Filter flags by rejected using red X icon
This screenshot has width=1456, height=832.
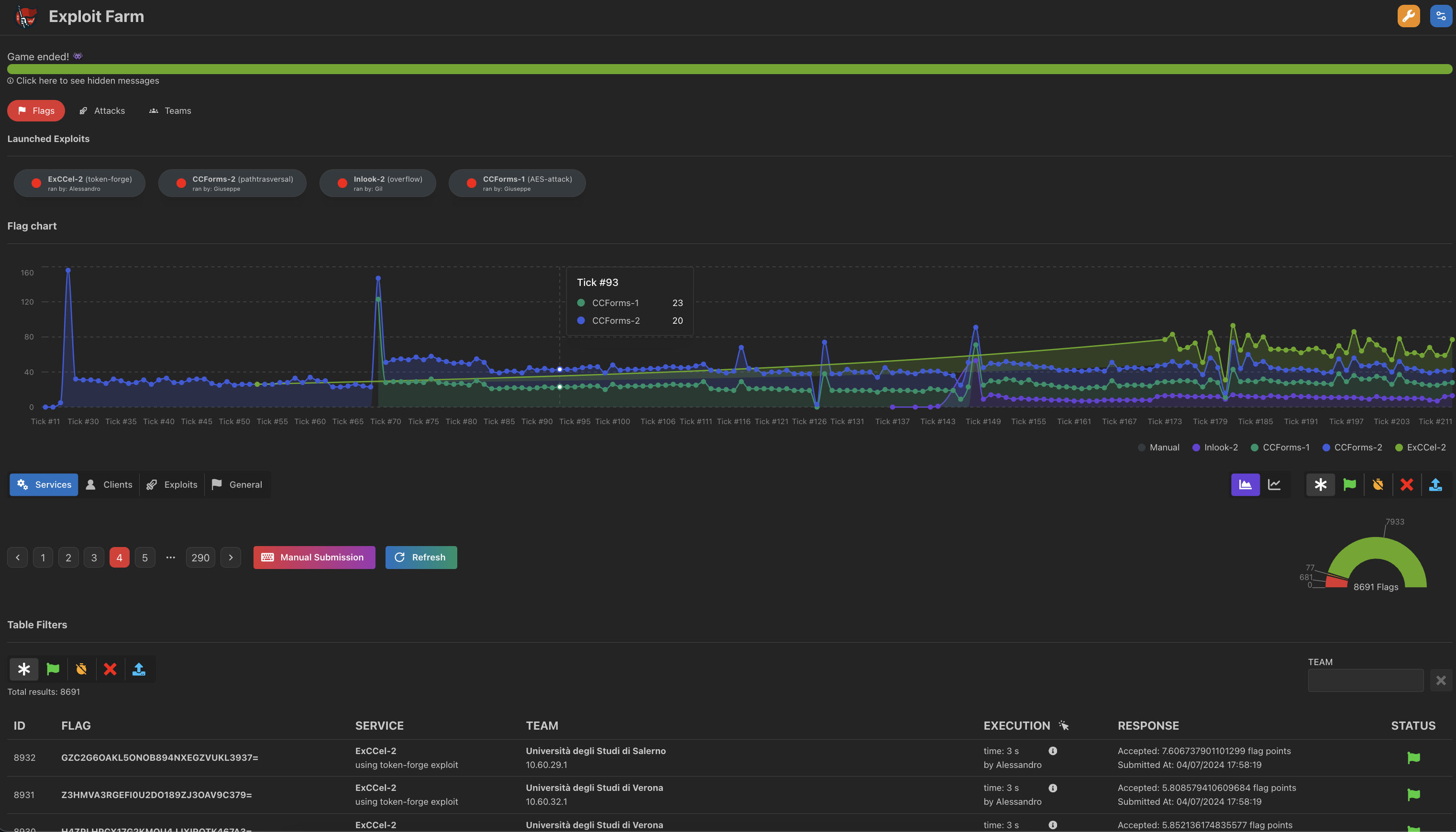click(110, 668)
